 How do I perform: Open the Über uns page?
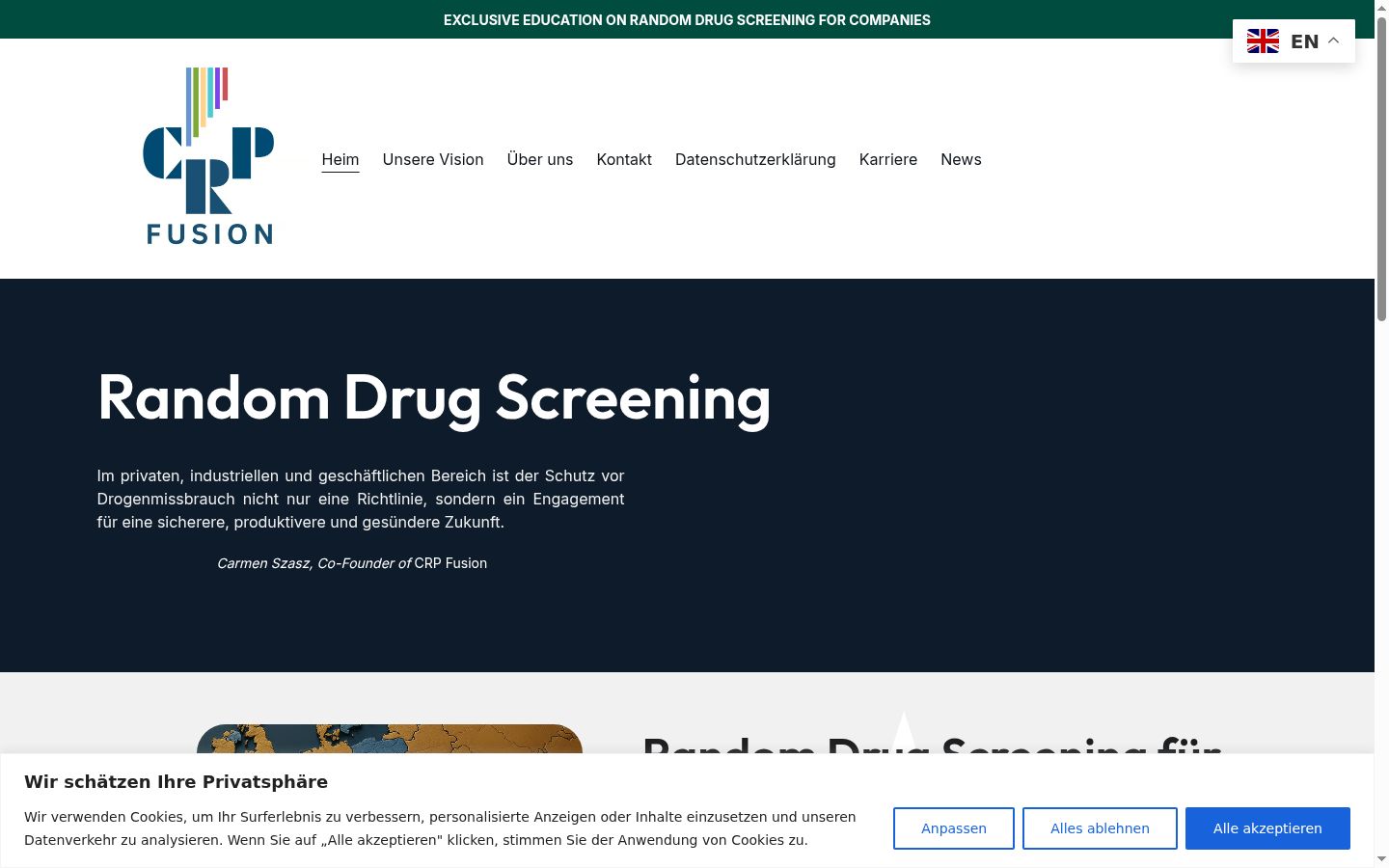pos(540,159)
